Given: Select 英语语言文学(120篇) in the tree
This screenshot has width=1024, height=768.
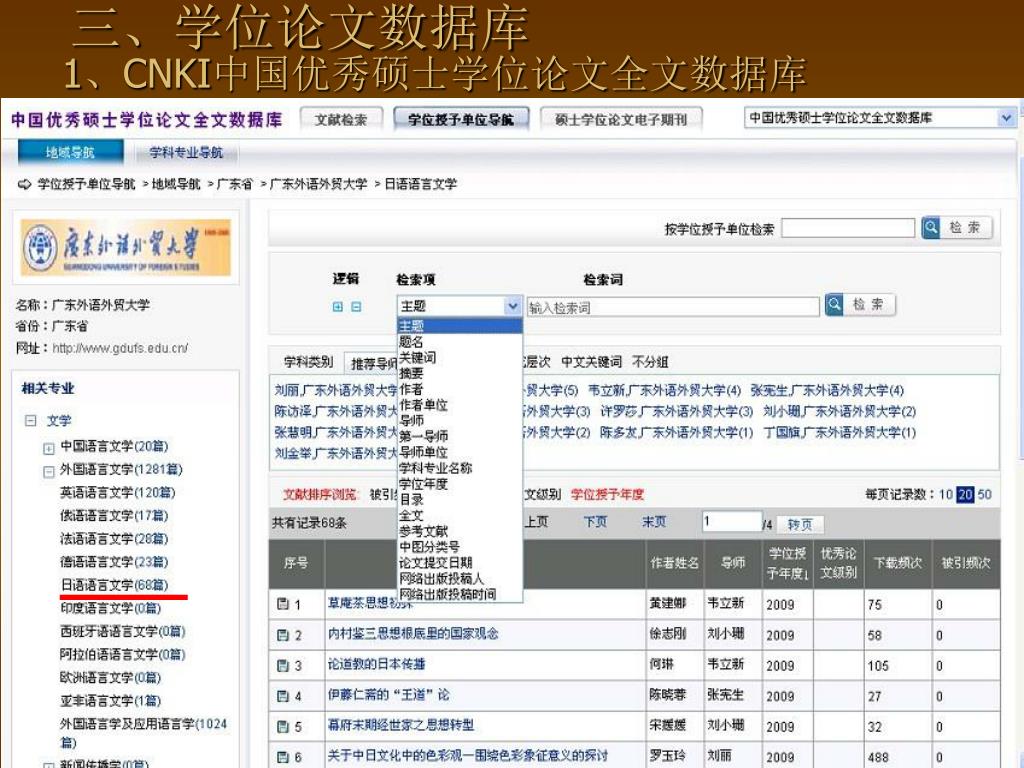Looking at the screenshot, I should click(x=118, y=492).
